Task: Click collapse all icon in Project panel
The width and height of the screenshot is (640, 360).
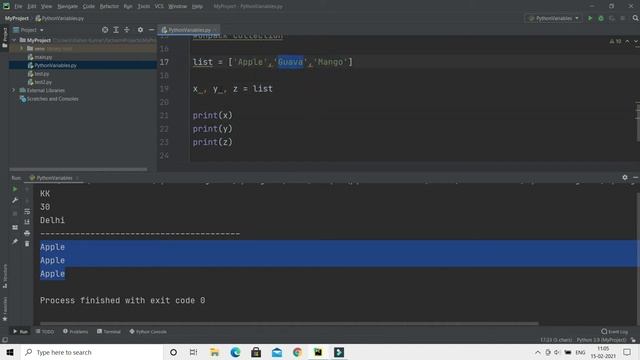Action: (x=127, y=30)
